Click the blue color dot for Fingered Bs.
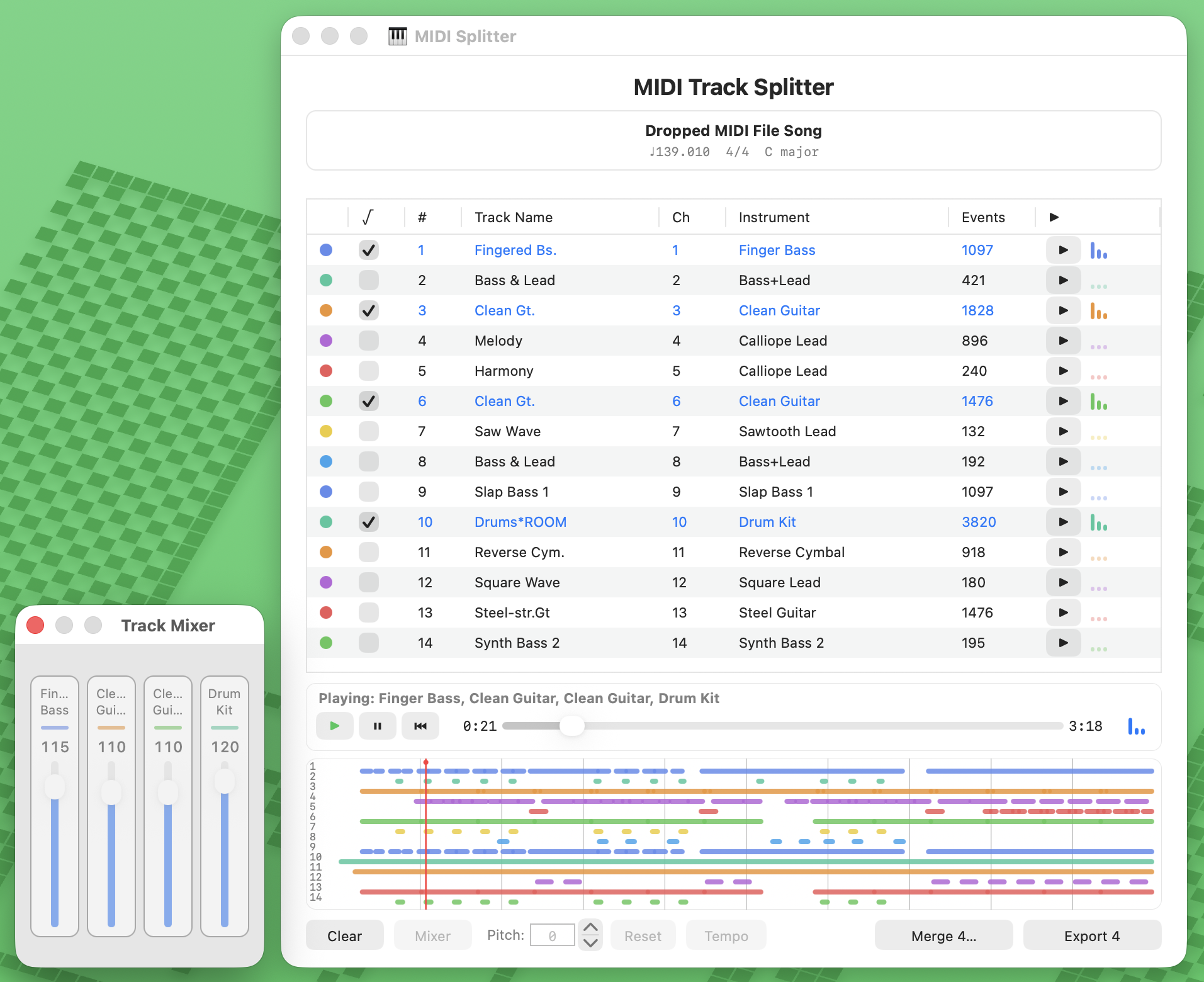 pyautogui.click(x=326, y=250)
